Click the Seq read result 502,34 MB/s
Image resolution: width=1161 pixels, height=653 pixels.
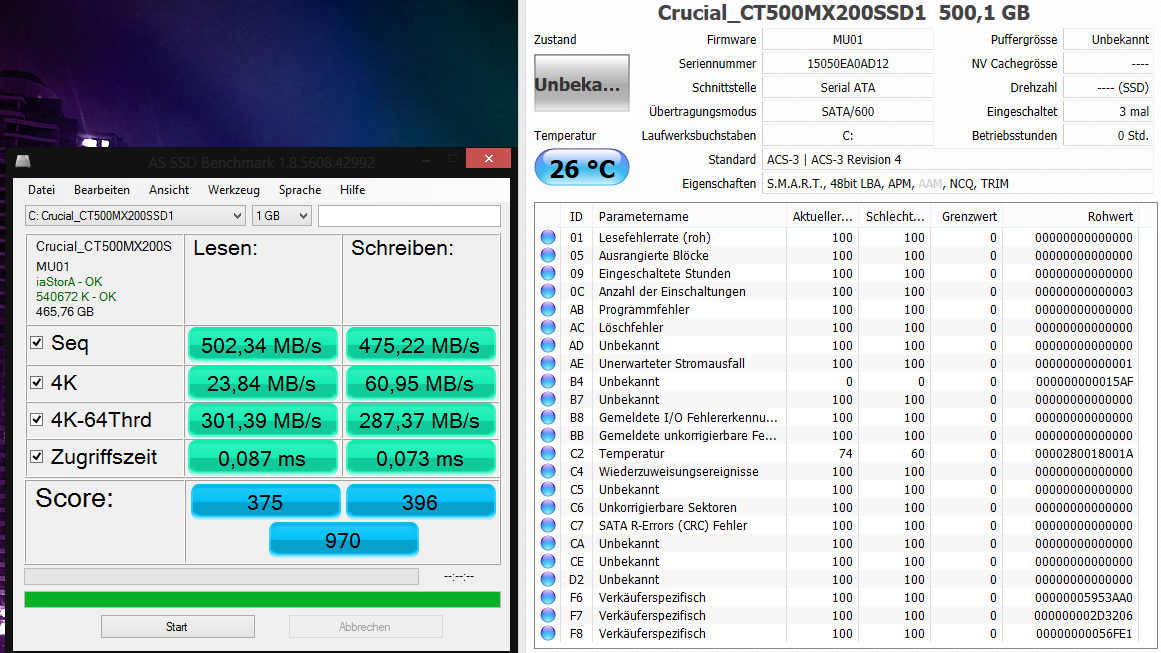pyautogui.click(x=262, y=345)
